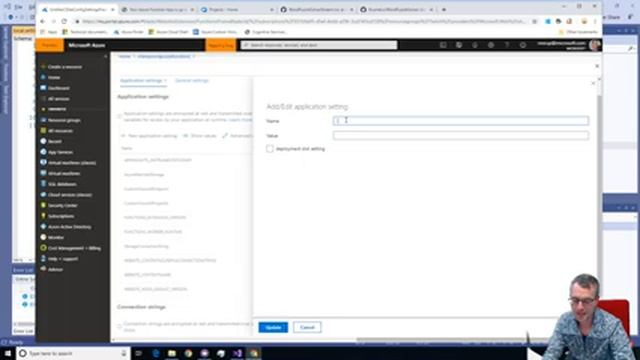Screen dimensions: 640x360
Task: Switch to the fourth GitHub browser tab
Action: point(317,9)
